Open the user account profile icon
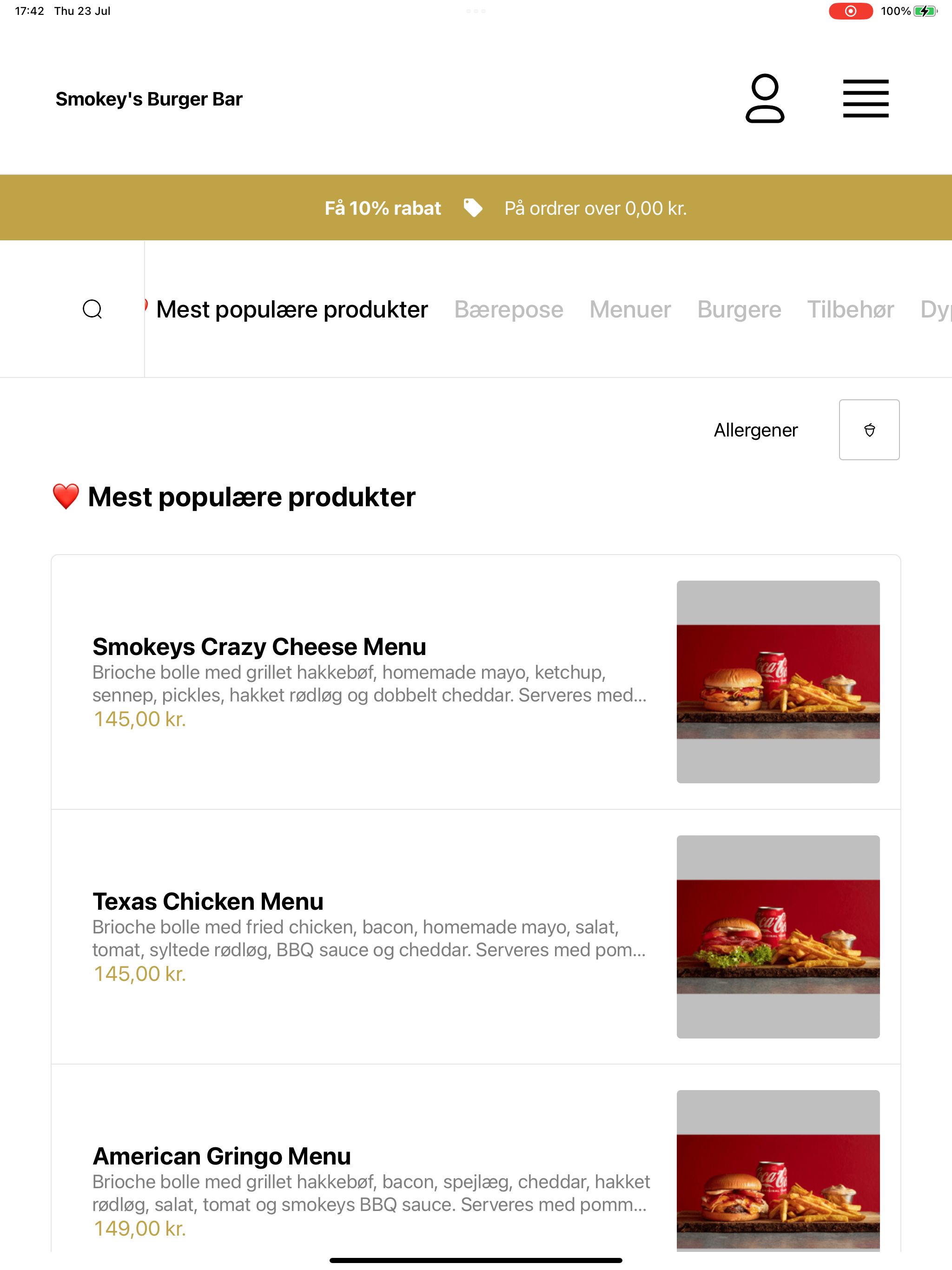This screenshot has width=952, height=1270. pyautogui.click(x=765, y=98)
